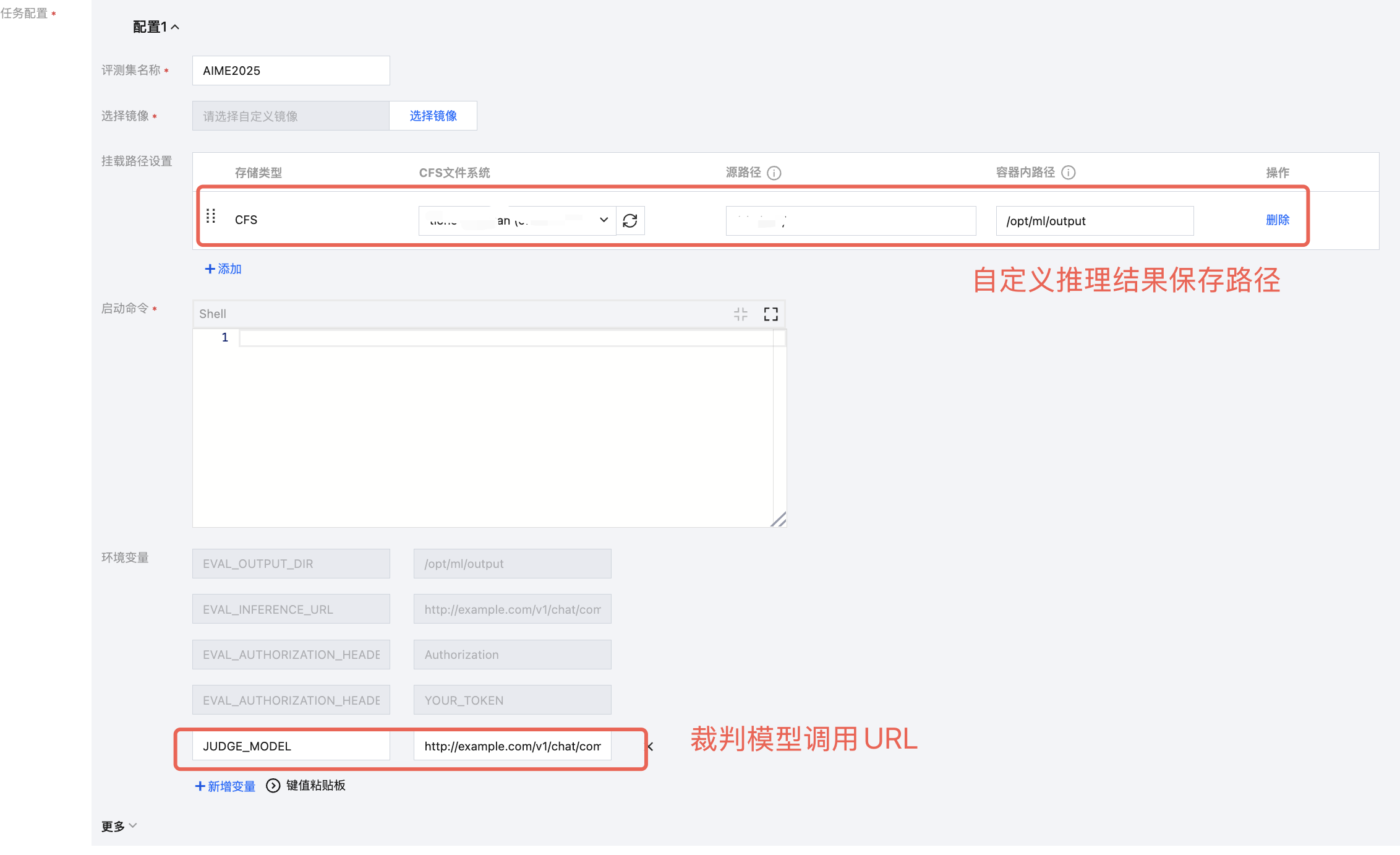Remove the JUDGE_MODEL variable with the x icon
Screen dimensions: 1400x855
(650, 747)
